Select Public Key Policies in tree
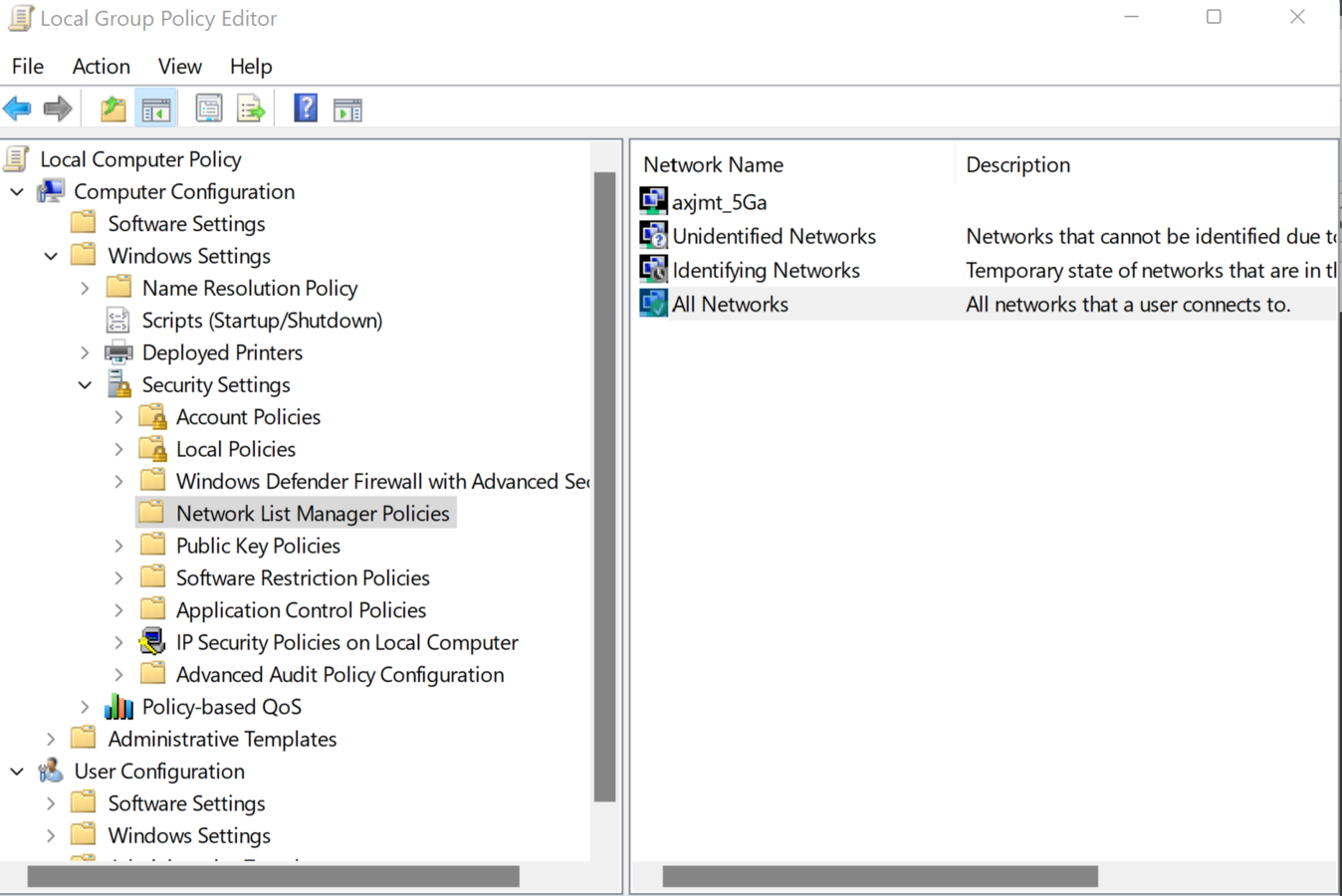The width and height of the screenshot is (1342, 896). pyautogui.click(x=258, y=547)
